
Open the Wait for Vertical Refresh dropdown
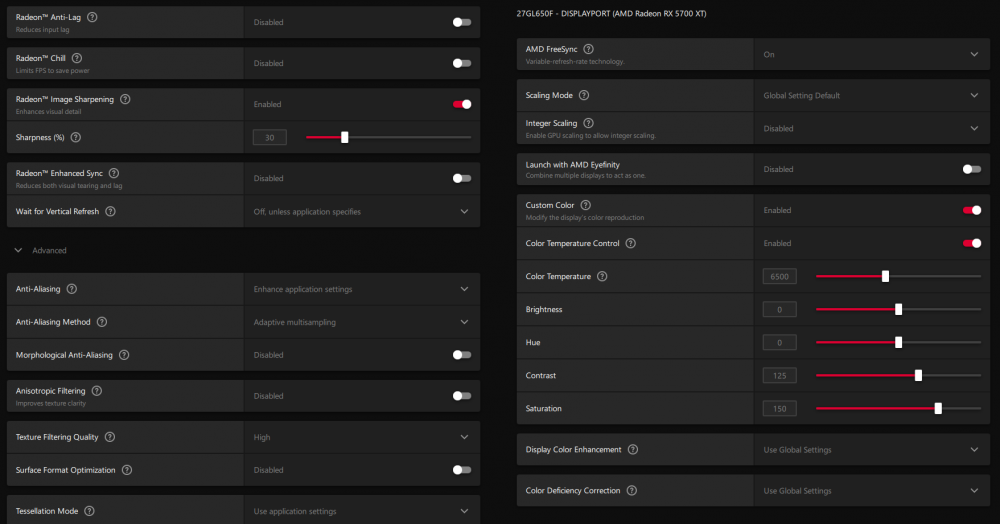pyautogui.click(x=464, y=212)
